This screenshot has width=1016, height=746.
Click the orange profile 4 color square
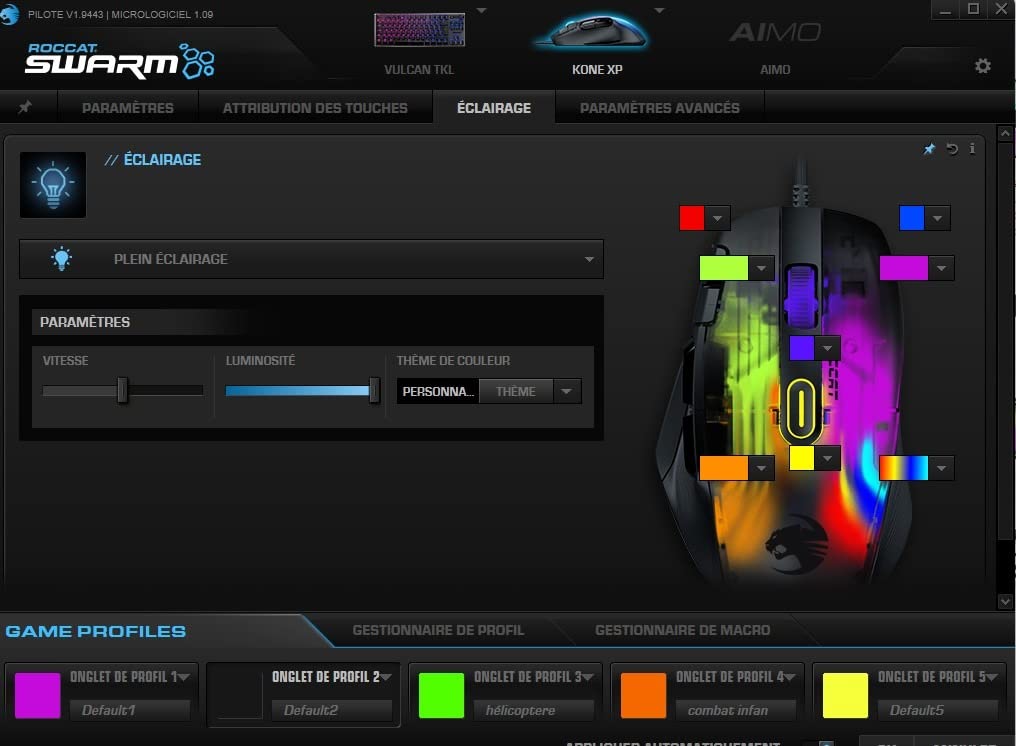tap(643, 695)
